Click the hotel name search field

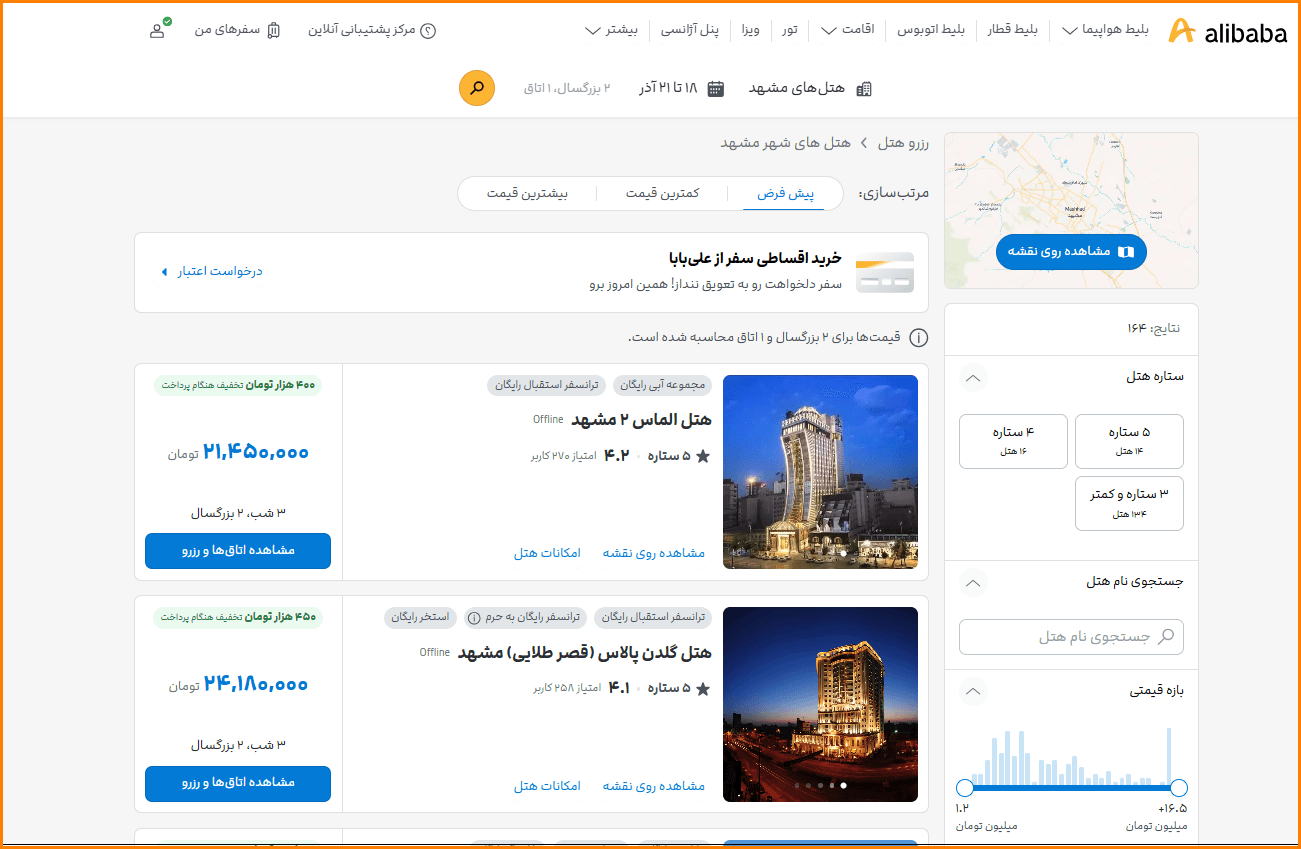tap(1071, 636)
